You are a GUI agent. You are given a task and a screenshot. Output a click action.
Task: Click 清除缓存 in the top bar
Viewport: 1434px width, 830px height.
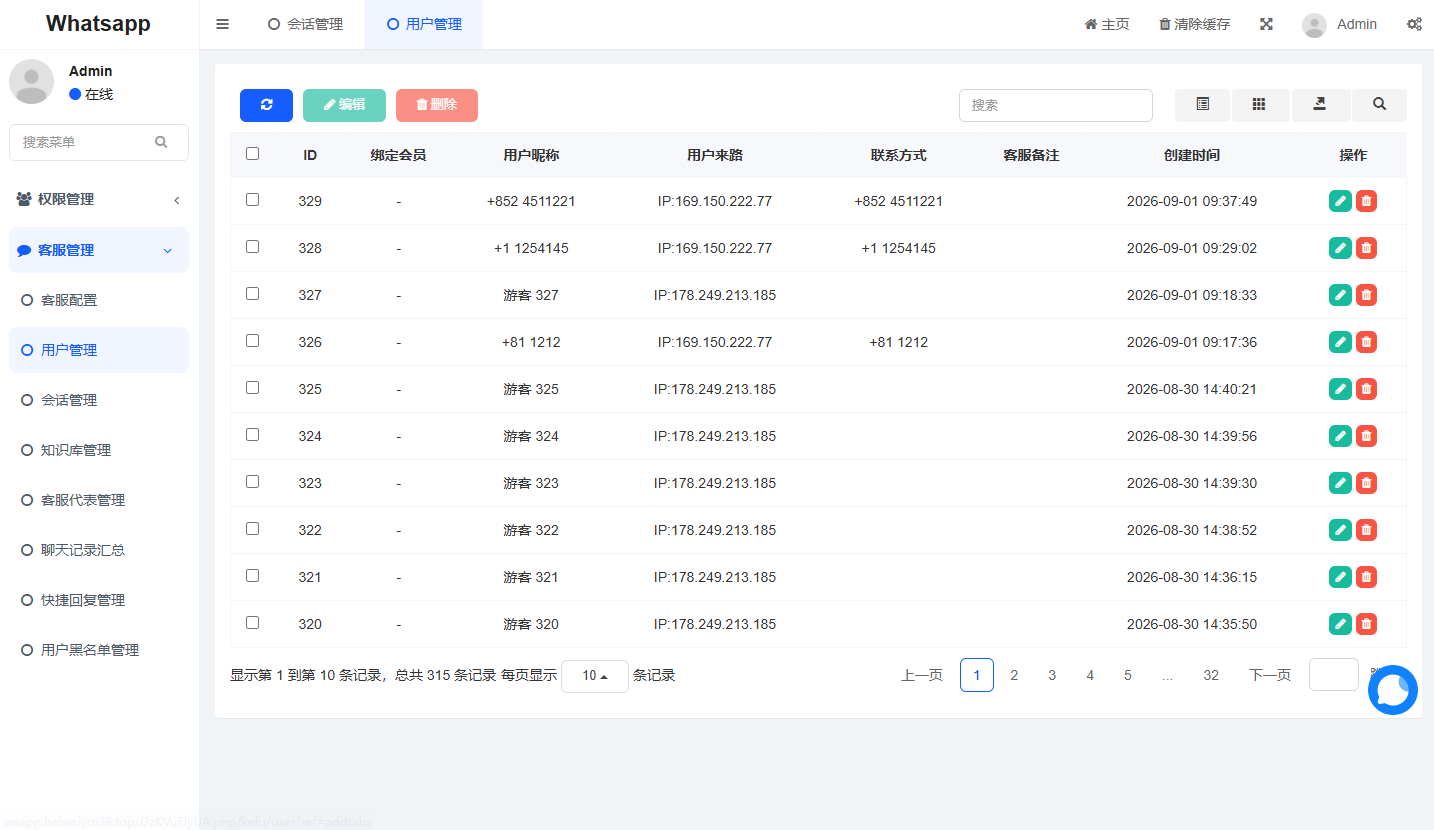(1194, 24)
